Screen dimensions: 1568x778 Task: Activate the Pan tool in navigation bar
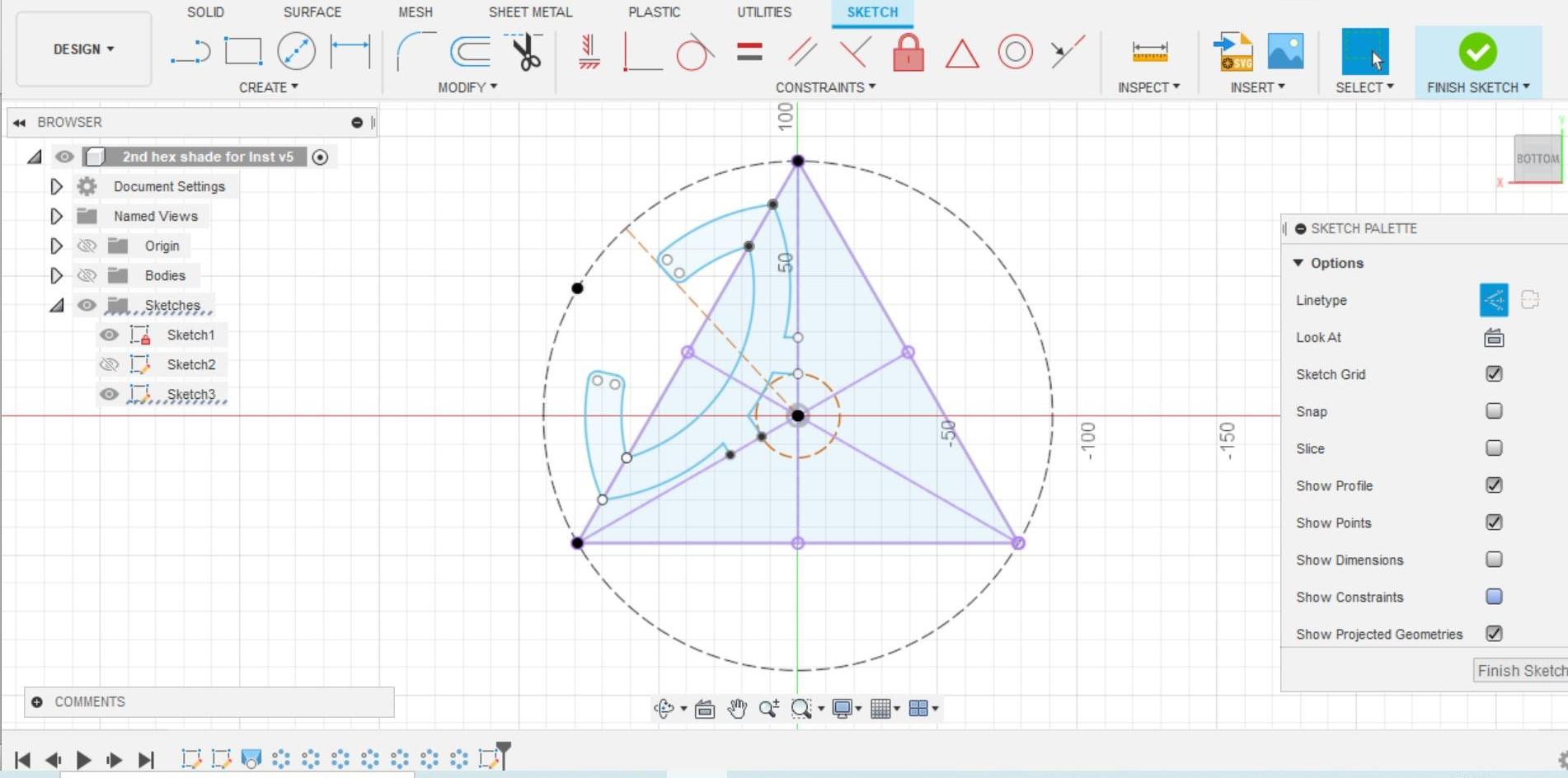click(736, 707)
